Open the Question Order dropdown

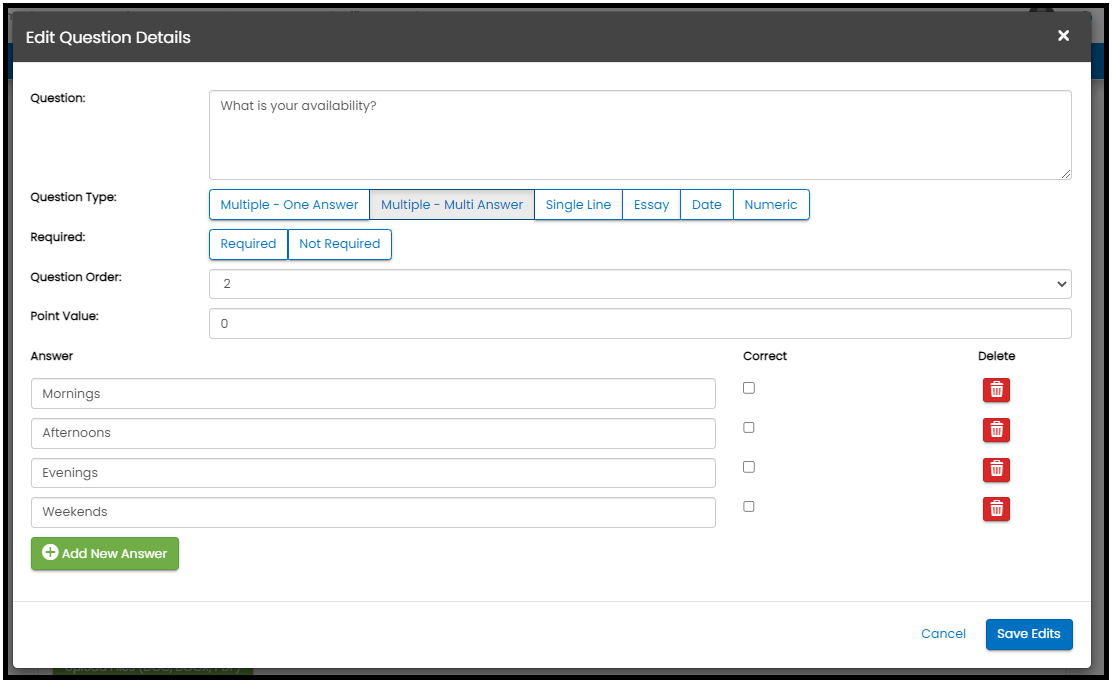pos(640,284)
